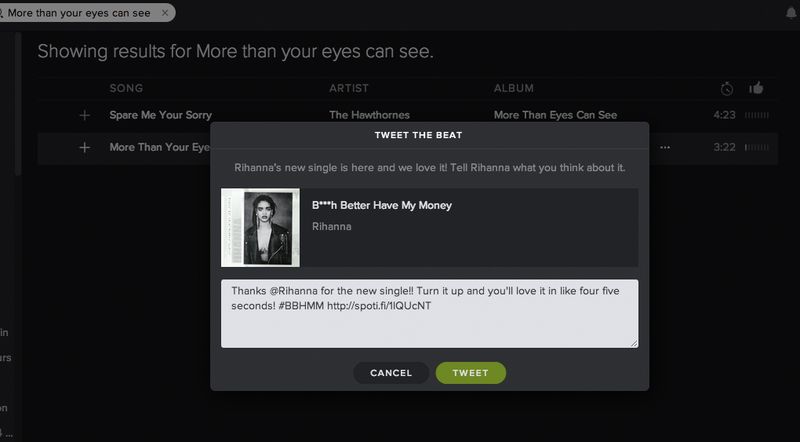Sort by the duration clock icon
Screen dimensions: 800x442
tap(727, 88)
